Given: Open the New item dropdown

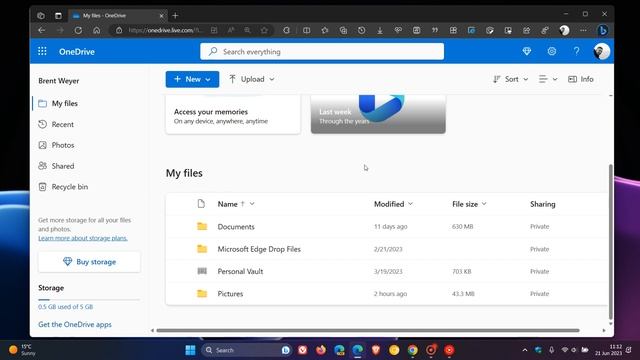Looking at the screenshot, I should 192,79.
